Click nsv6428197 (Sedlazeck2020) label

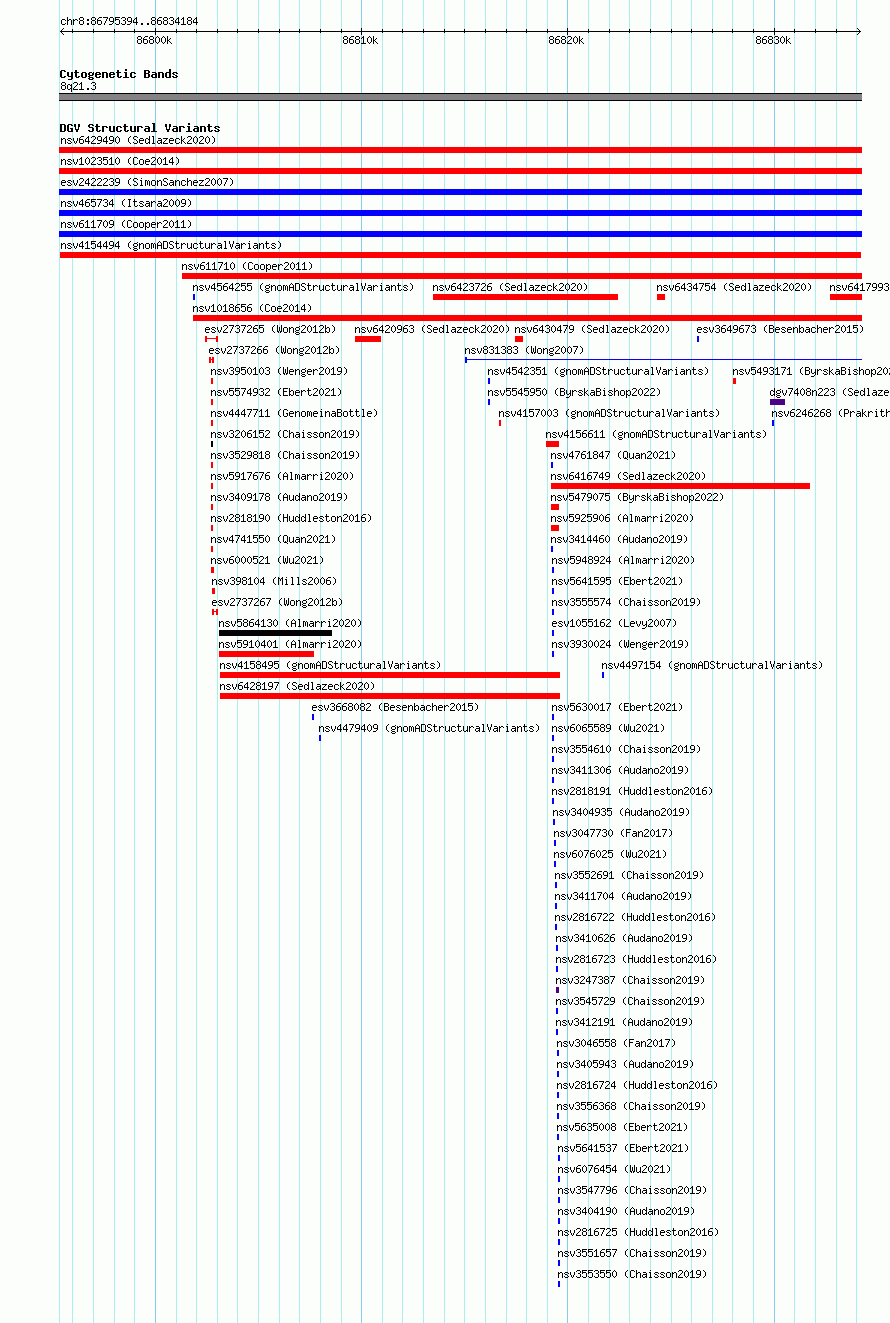(297, 687)
